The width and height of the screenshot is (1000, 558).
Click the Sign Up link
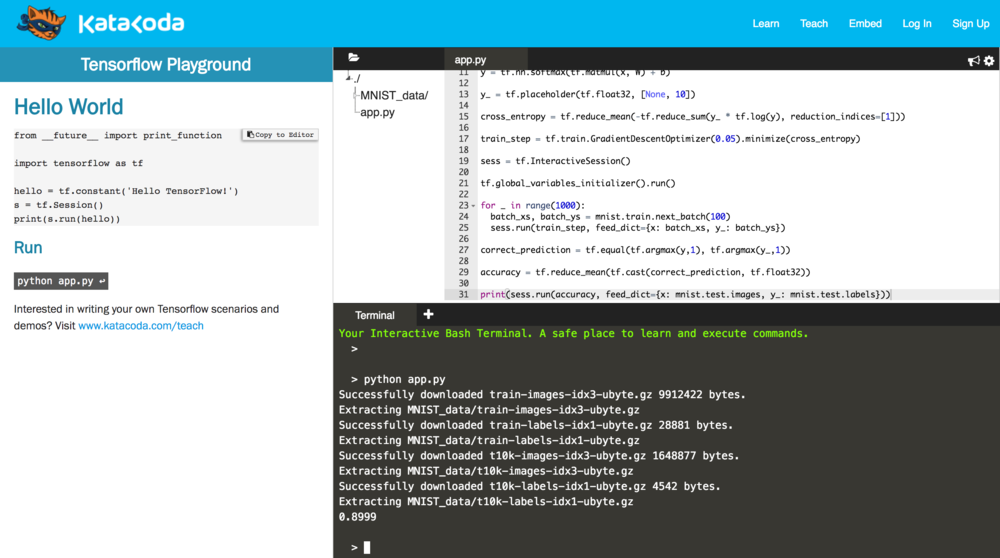pyautogui.click(x=971, y=24)
